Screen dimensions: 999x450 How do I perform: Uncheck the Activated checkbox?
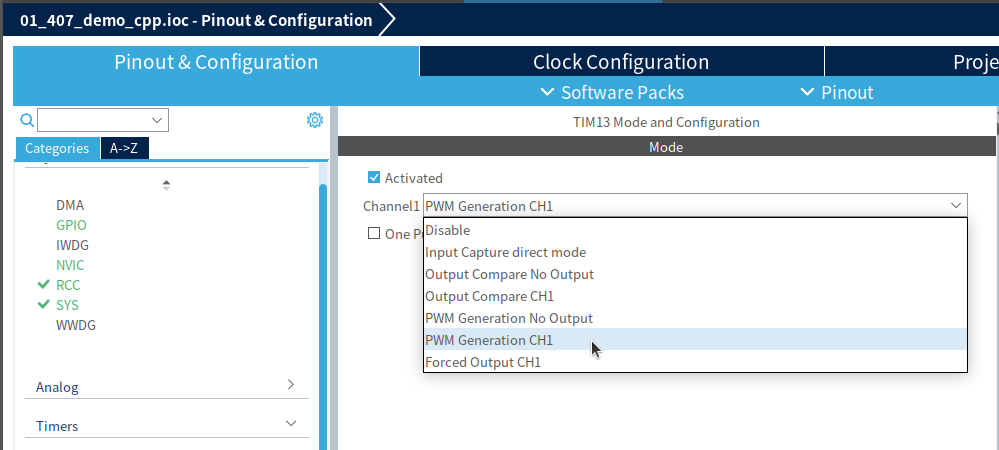[375, 178]
